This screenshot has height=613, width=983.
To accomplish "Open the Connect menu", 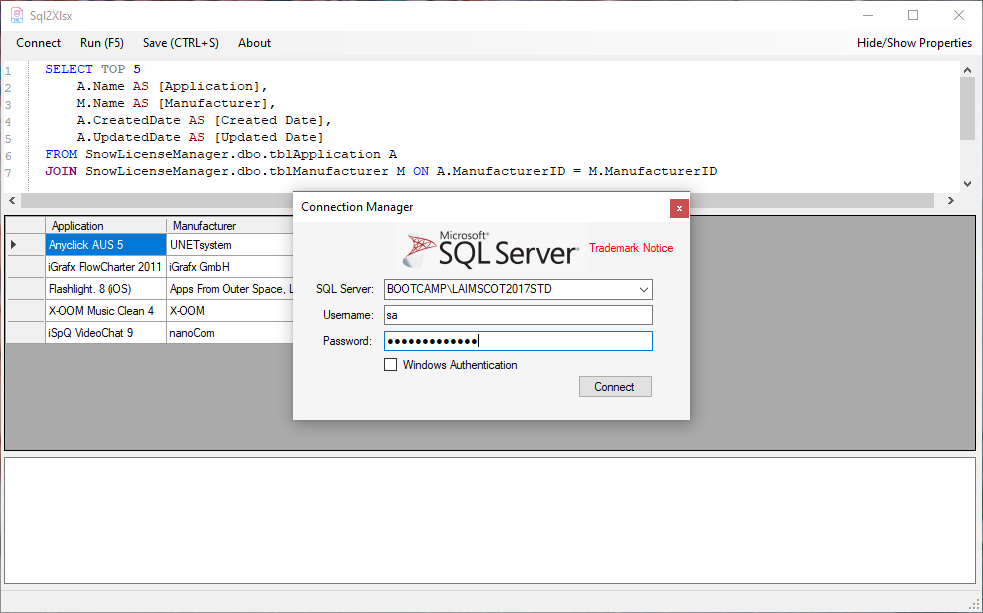I will coord(38,43).
